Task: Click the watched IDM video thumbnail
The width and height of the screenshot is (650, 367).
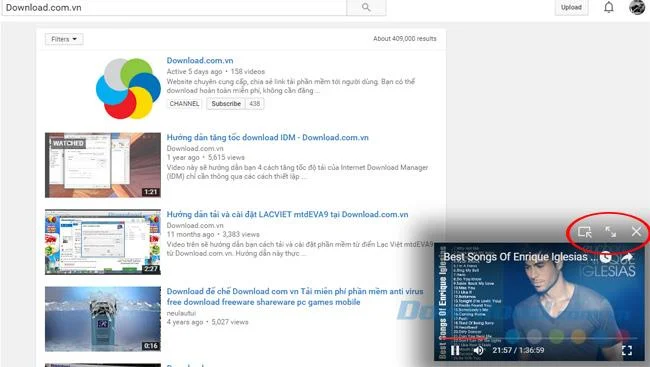Action: (103, 165)
